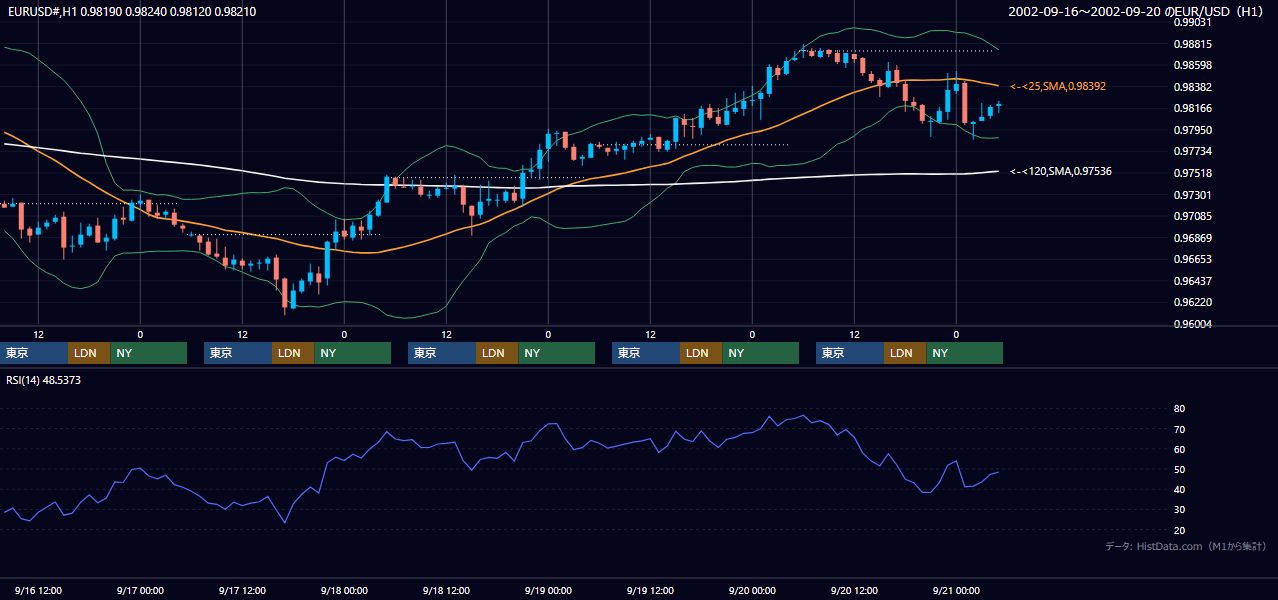Click price axis value 0.98815
Image resolution: width=1278 pixels, height=600 pixels.
coord(1193,44)
